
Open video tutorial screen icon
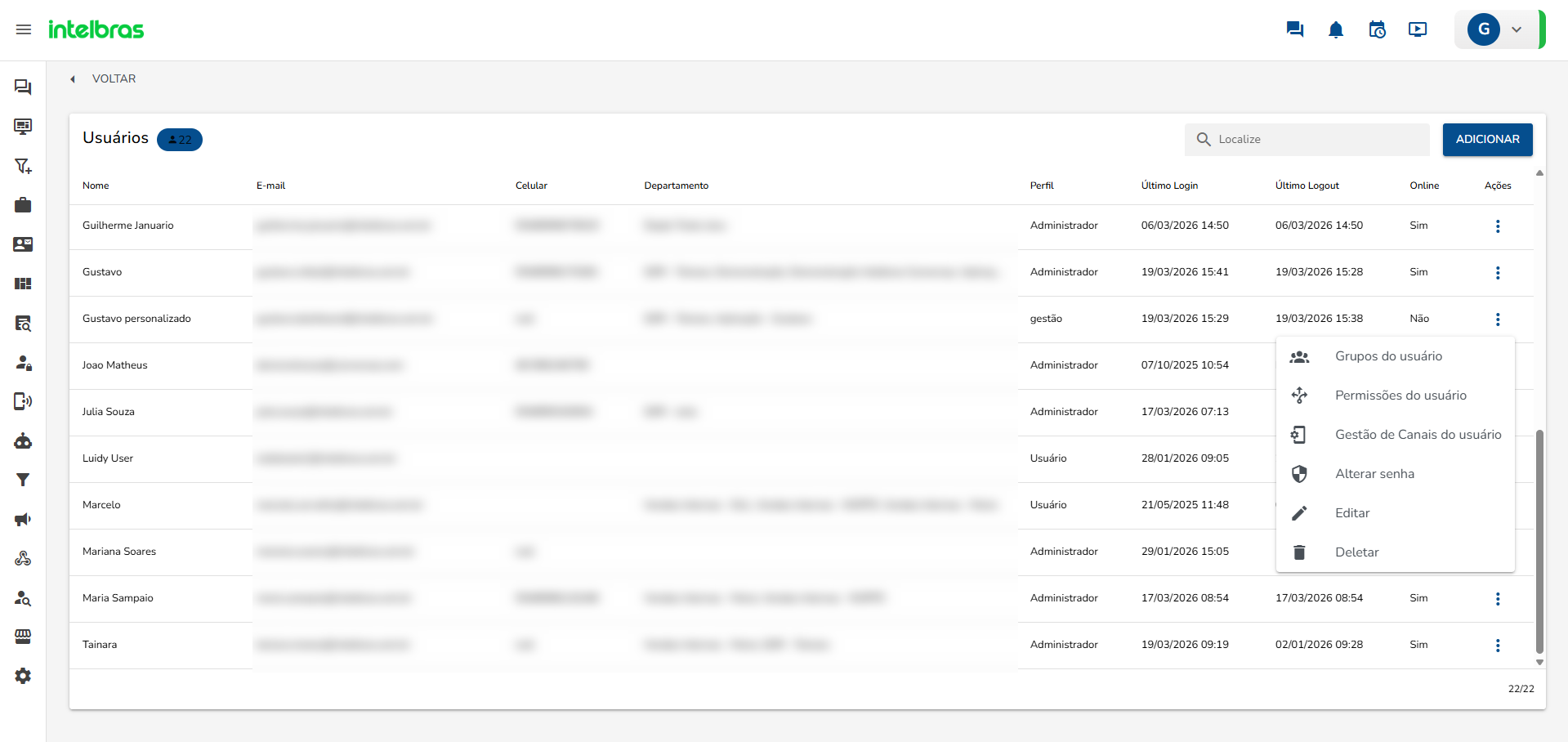pos(1418,29)
